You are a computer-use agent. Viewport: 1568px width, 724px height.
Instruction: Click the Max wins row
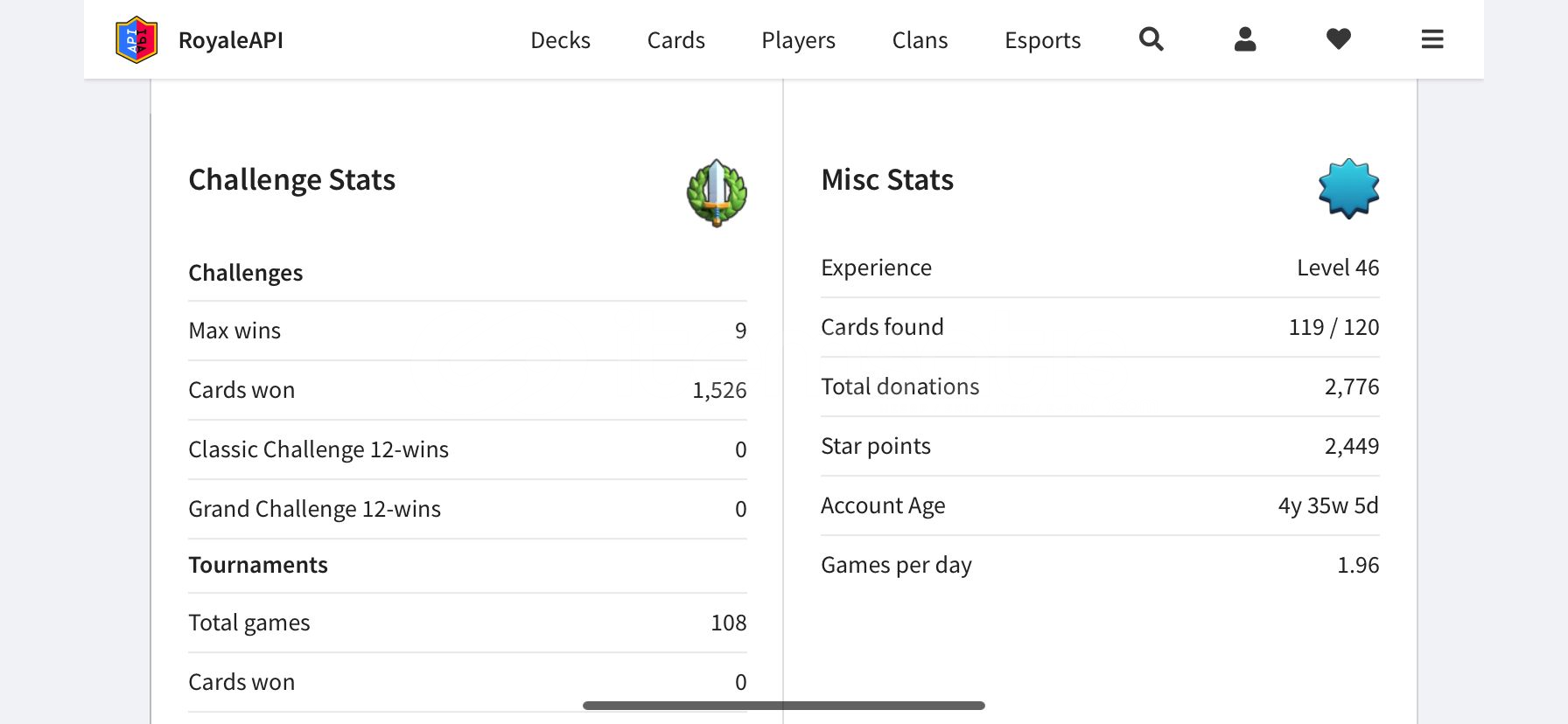coord(467,331)
